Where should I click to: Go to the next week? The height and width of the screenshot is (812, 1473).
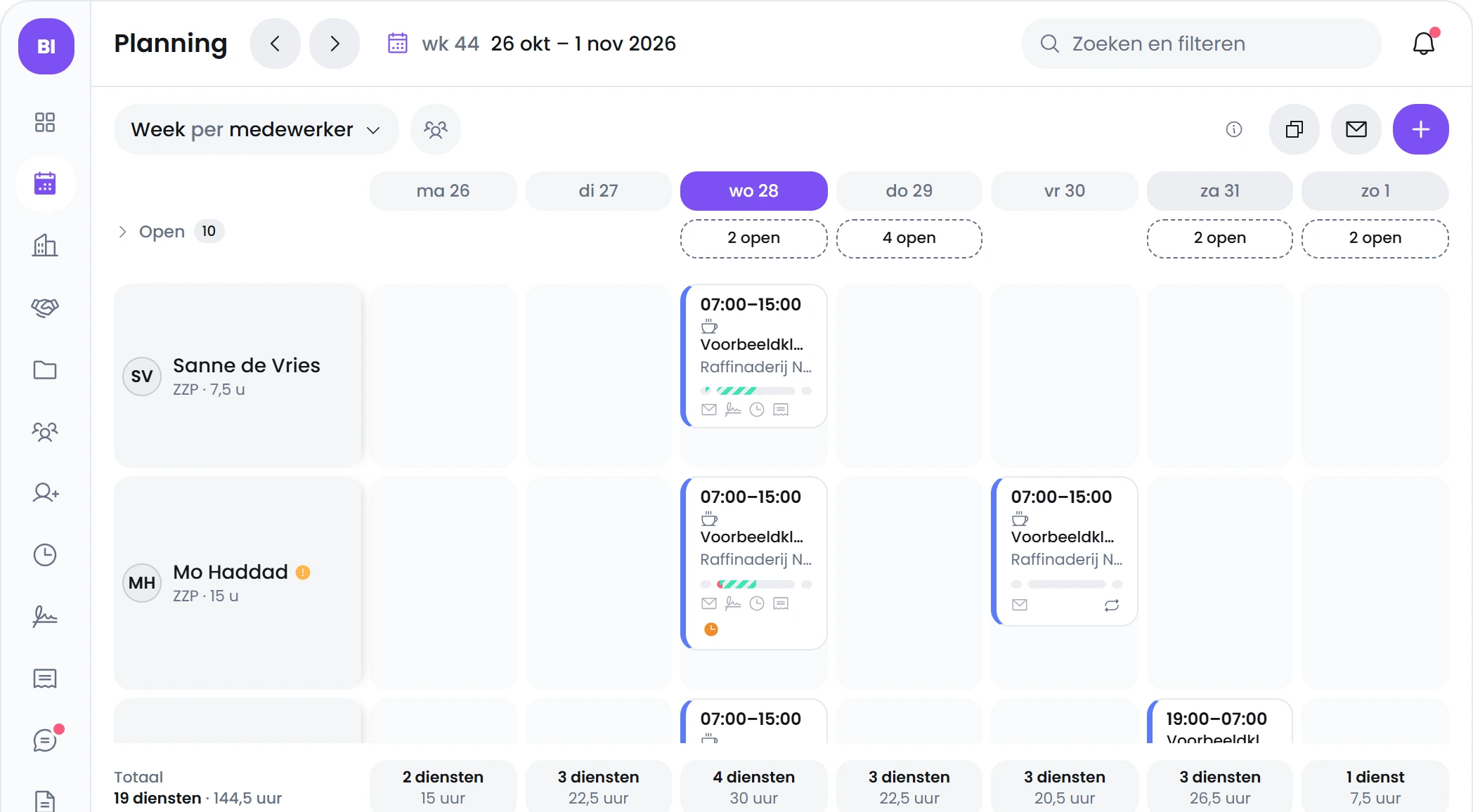pos(335,44)
